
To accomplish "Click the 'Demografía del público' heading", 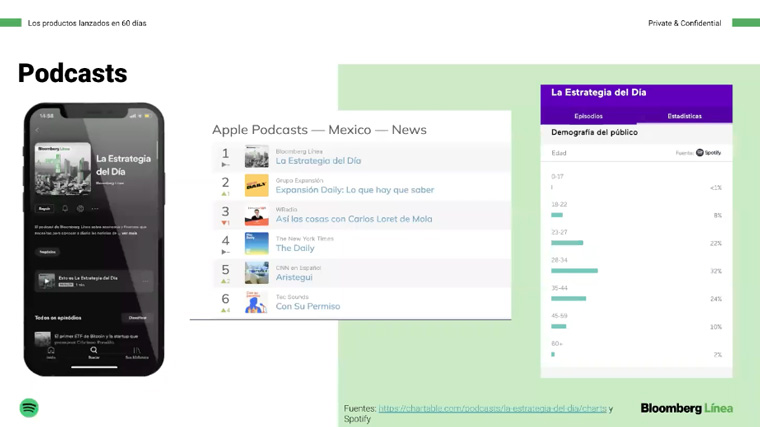I will pos(594,132).
